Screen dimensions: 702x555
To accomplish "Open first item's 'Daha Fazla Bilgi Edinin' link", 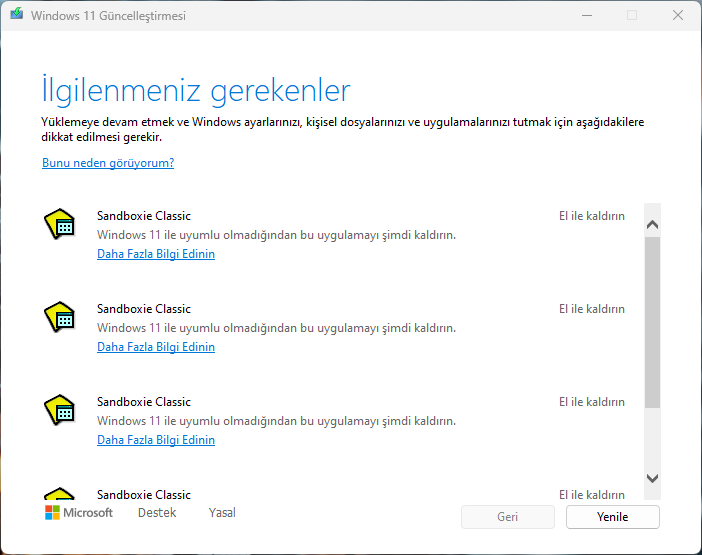I will click(x=156, y=254).
